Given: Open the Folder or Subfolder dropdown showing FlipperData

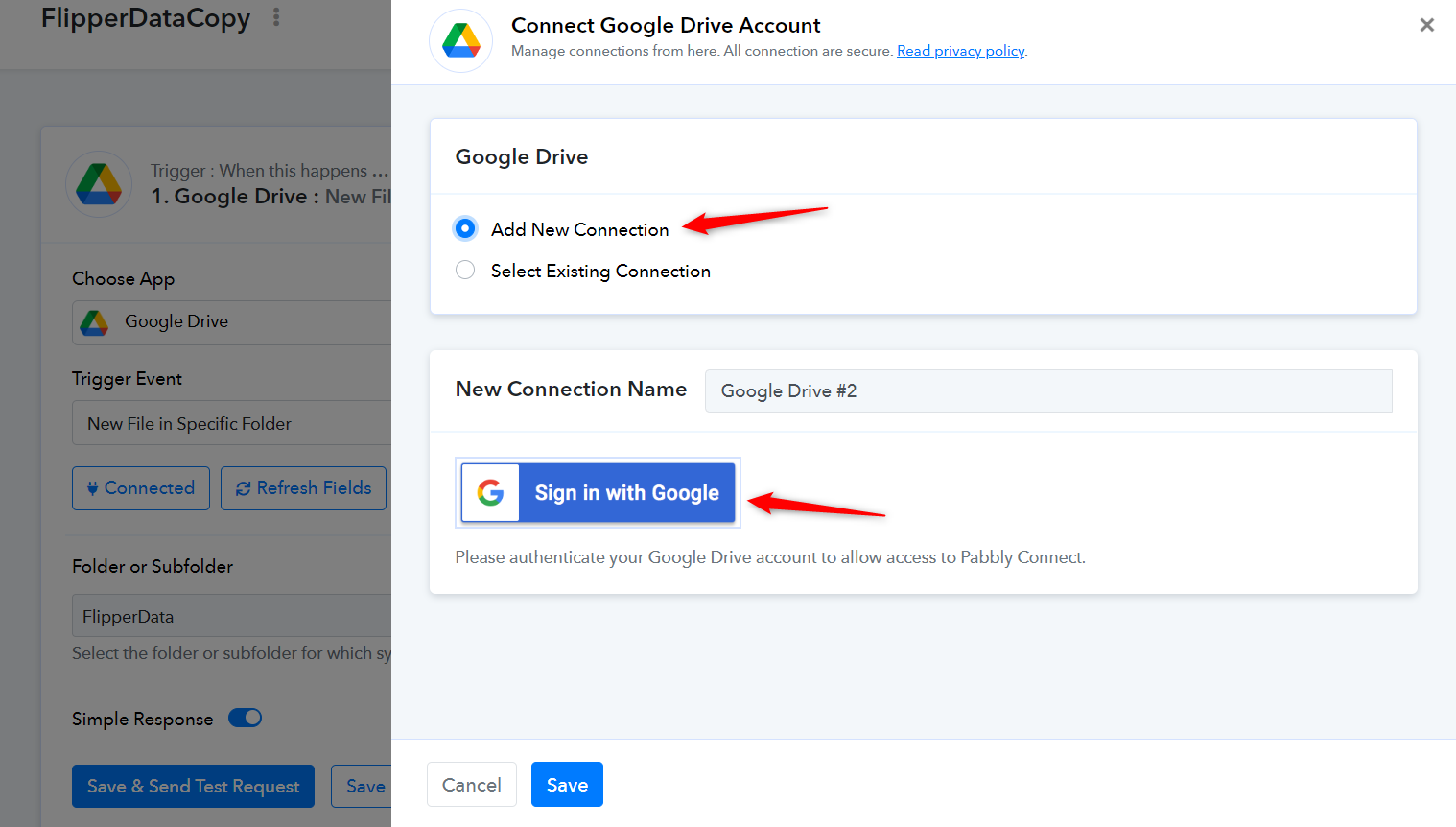Looking at the screenshot, I should click(x=232, y=616).
